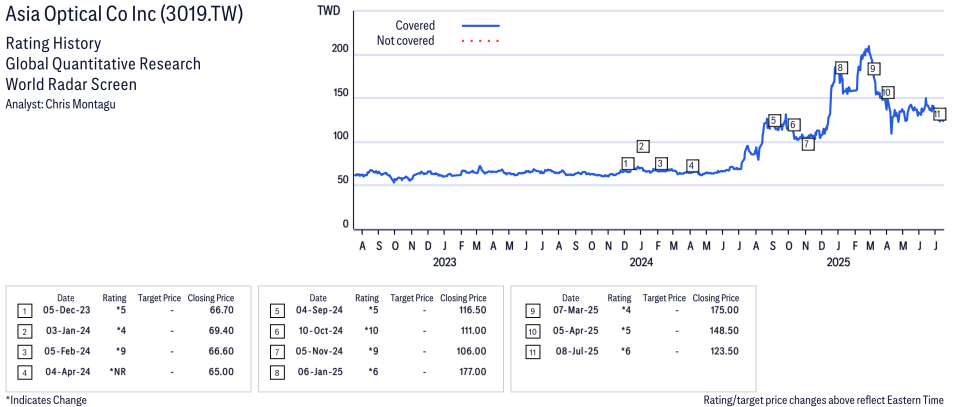Click chart marker 8 near Jan 2025
Screen dimensions: 955x407
pyautogui.click(x=841, y=68)
